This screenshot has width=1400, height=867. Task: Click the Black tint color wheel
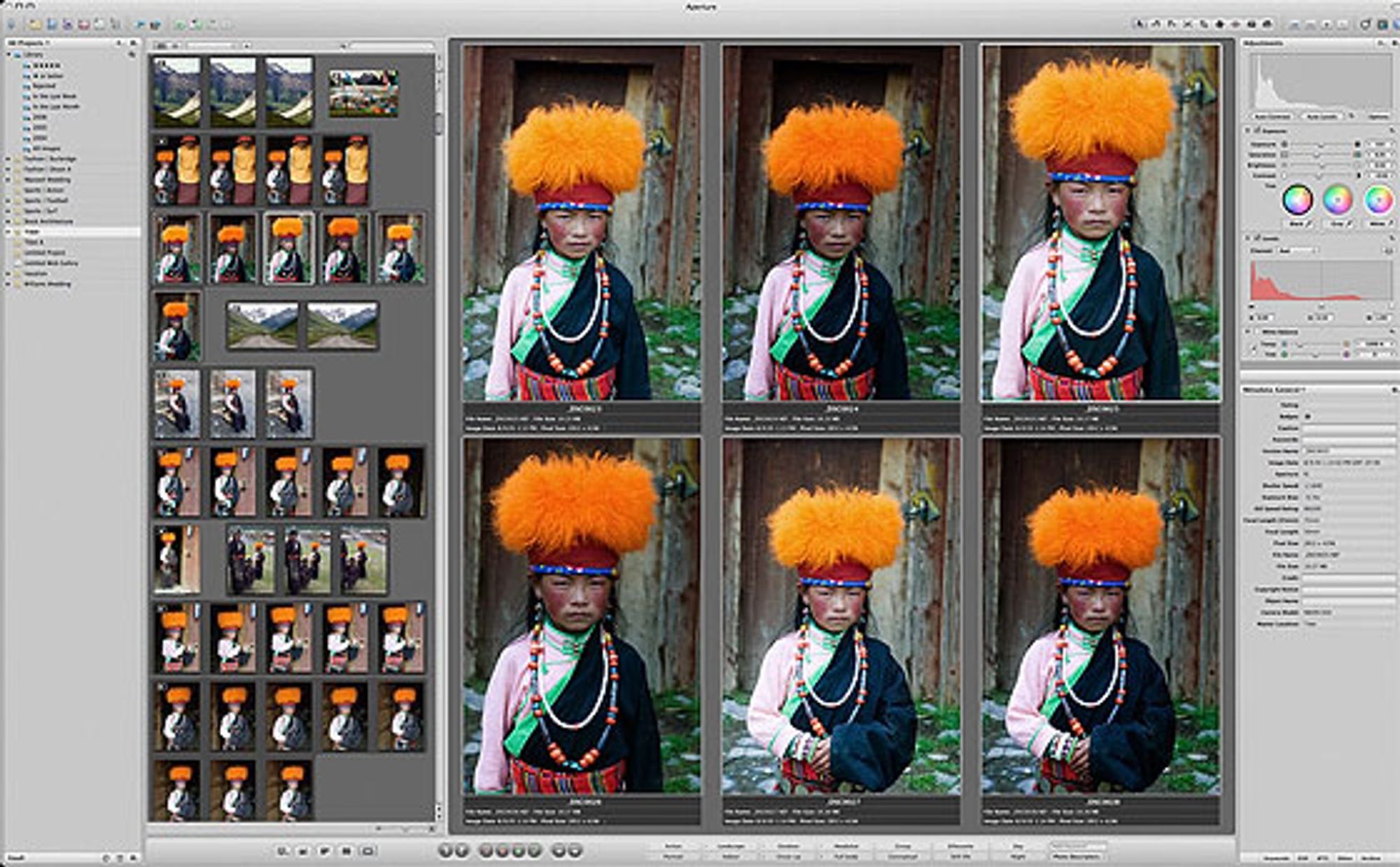[x=1298, y=199]
